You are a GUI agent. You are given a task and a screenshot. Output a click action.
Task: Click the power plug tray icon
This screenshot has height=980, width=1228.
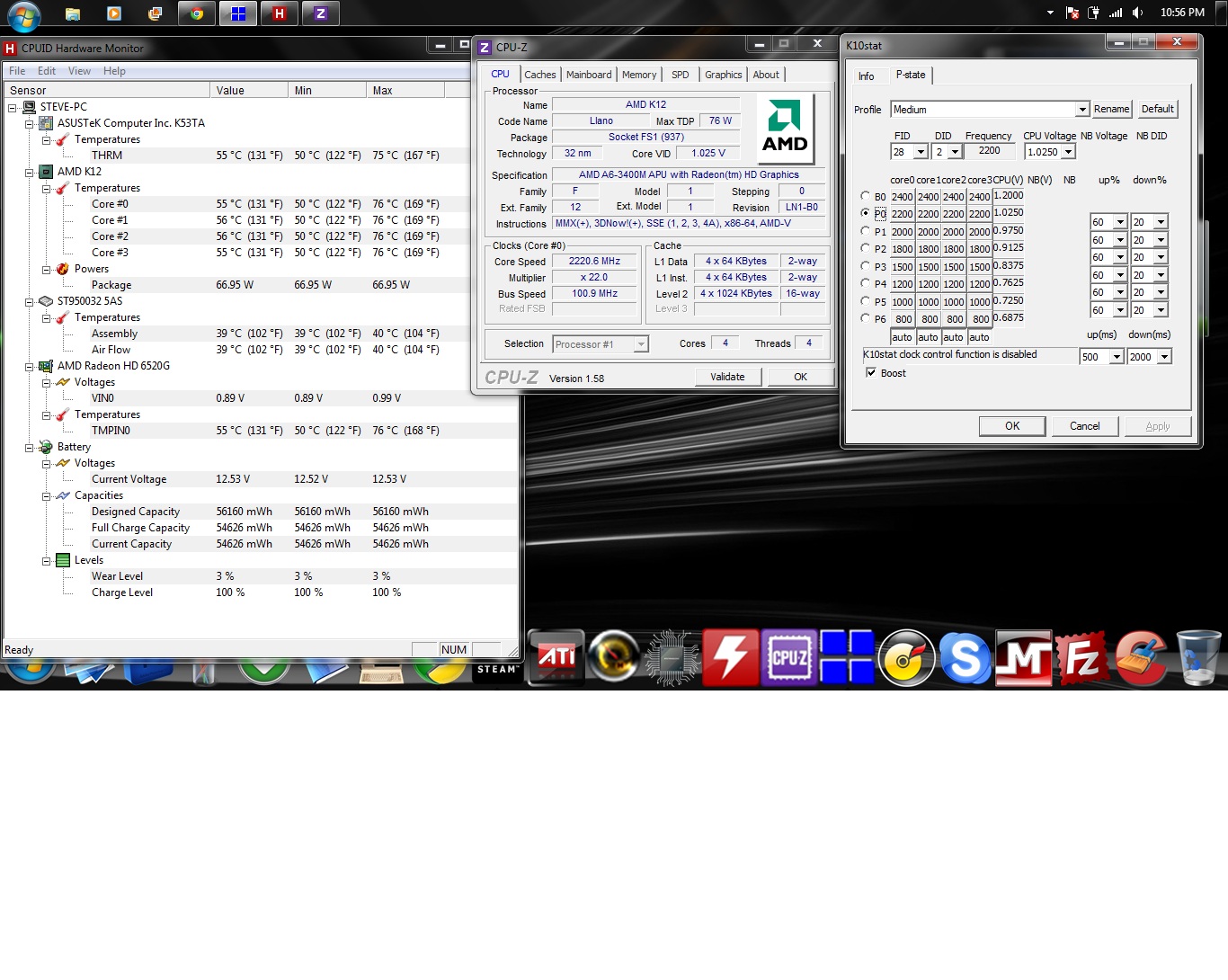pos(1094,13)
